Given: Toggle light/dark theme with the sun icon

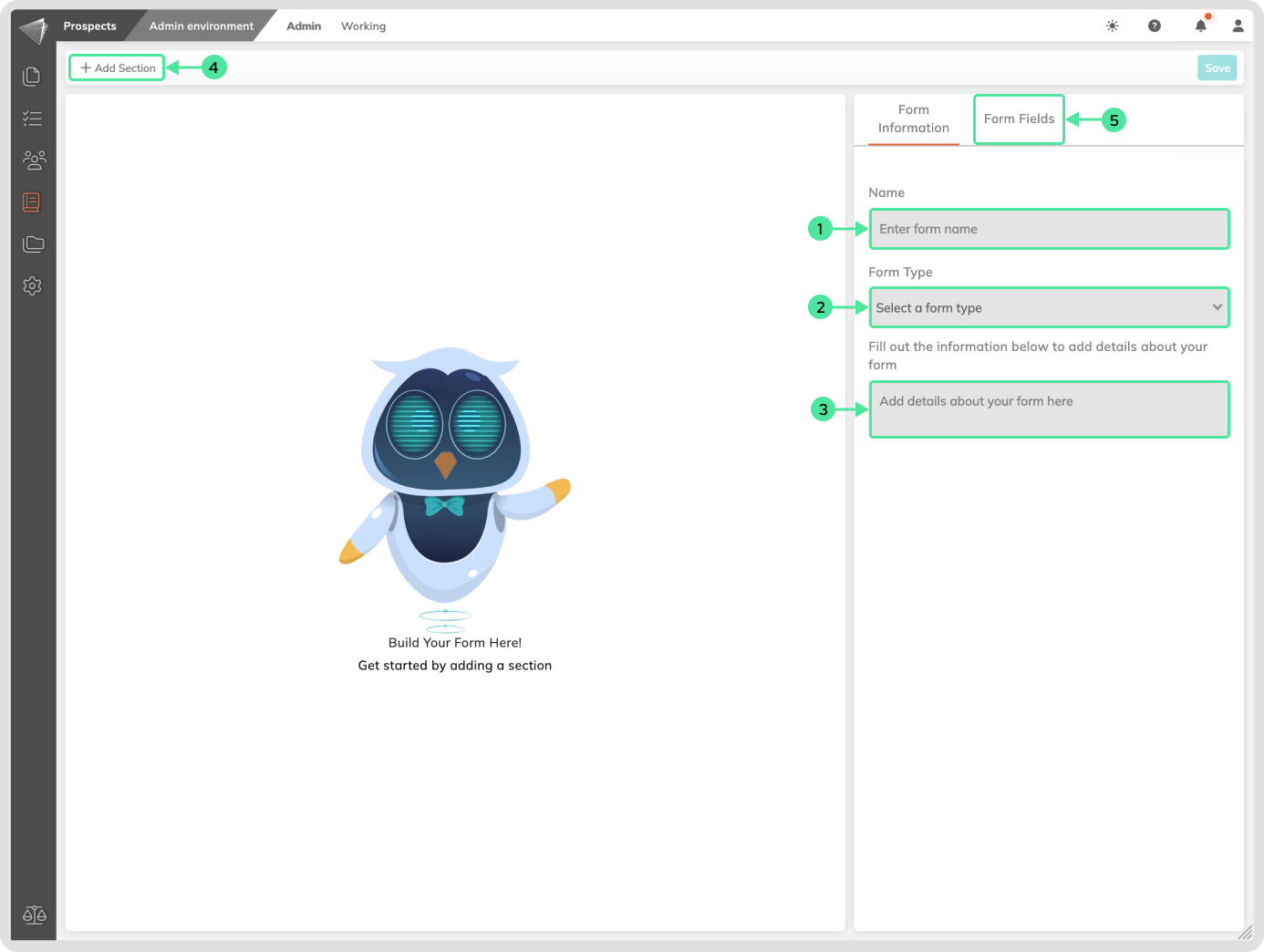Looking at the screenshot, I should point(1113,26).
